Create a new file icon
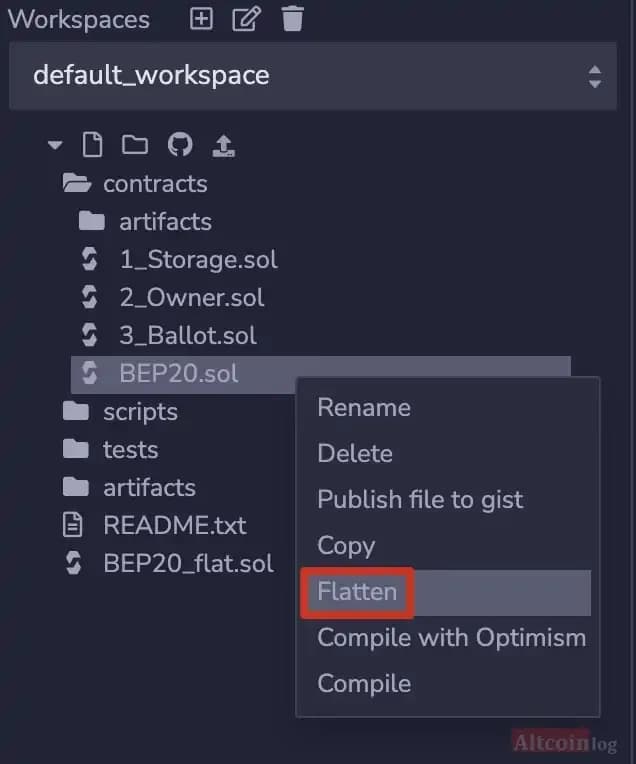 coord(93,145)
